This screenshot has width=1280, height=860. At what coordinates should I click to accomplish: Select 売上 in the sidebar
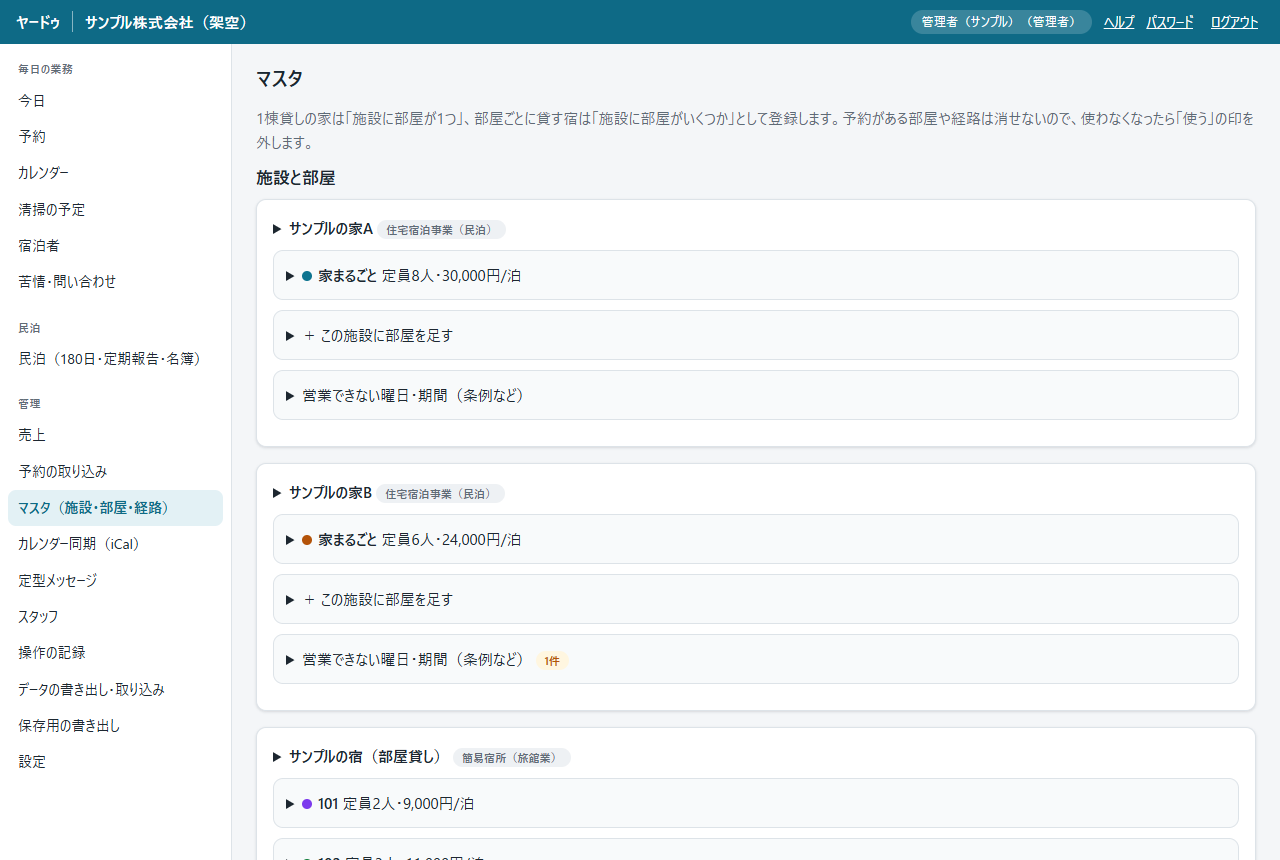(x=115, y=435)
